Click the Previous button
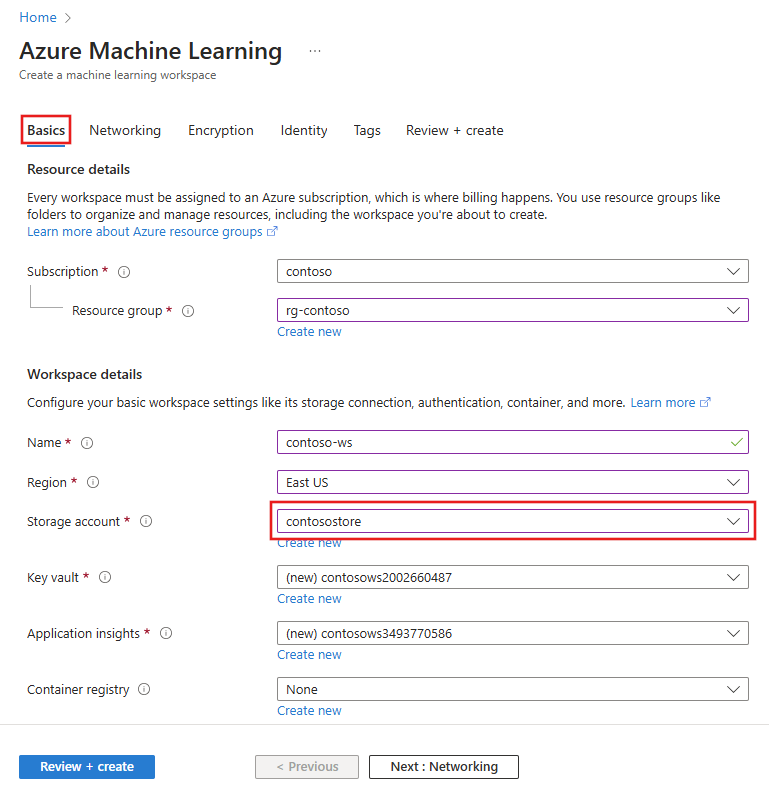 (x=307, y=766)
